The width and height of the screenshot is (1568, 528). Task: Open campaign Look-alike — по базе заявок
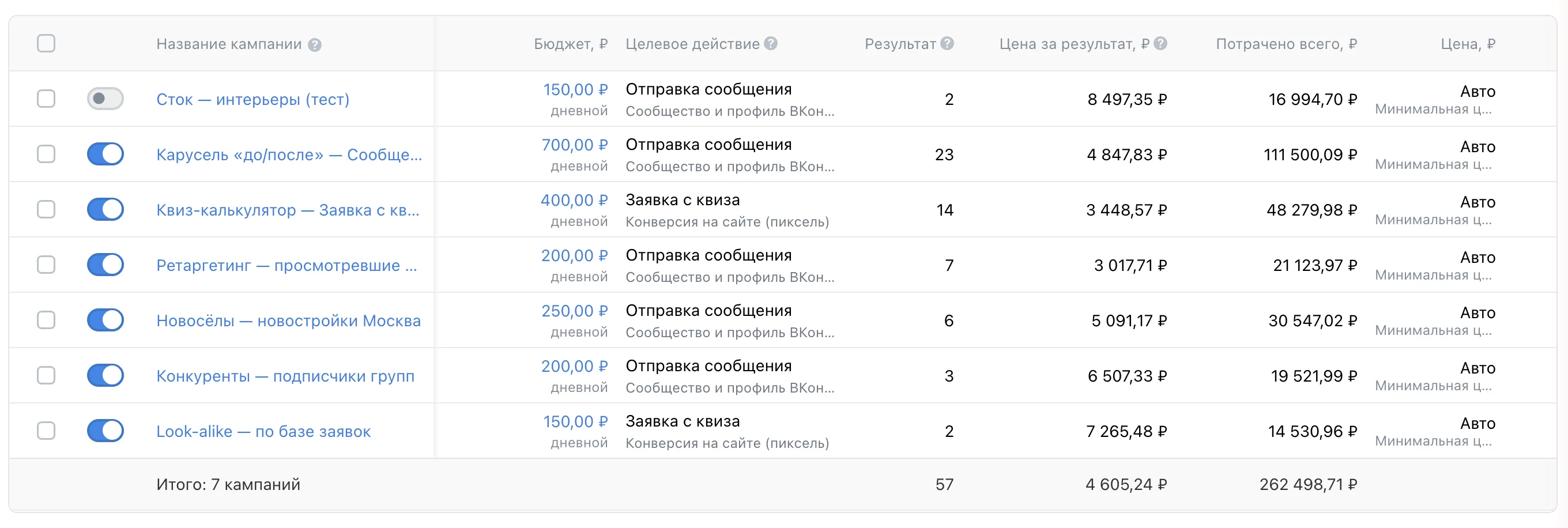coord(263,432)
